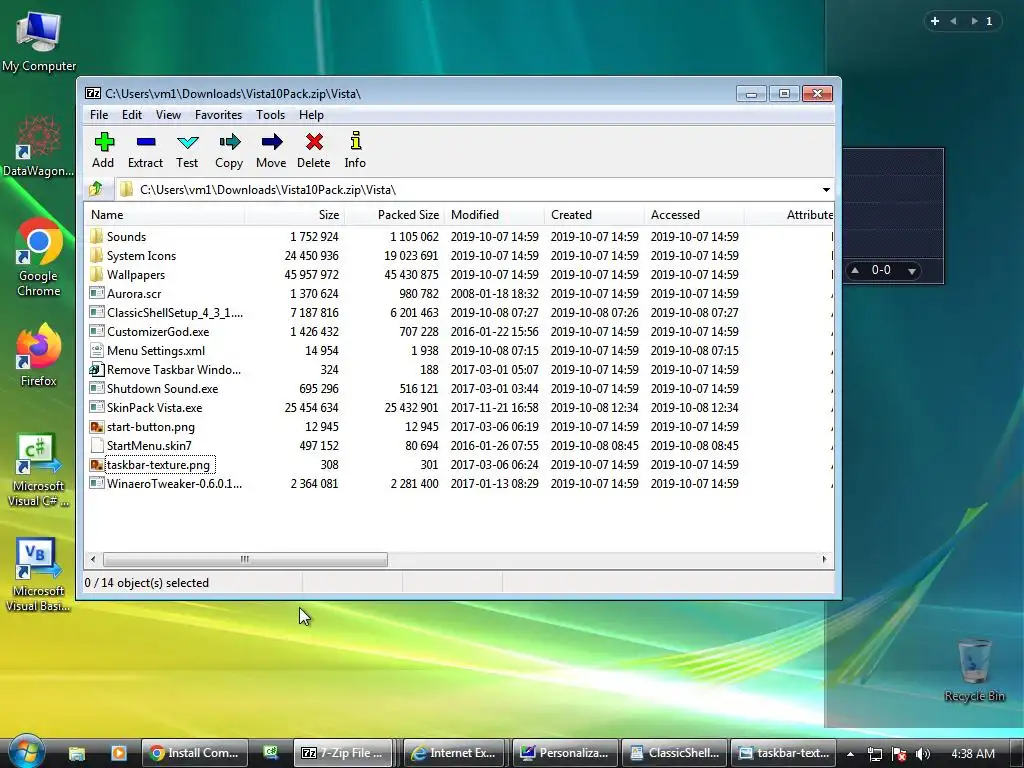Image resolution: width=1024 pixels, height=768 pixels.
Task: Click the Action Center flag tray icon
Action: tap(899, 754)
